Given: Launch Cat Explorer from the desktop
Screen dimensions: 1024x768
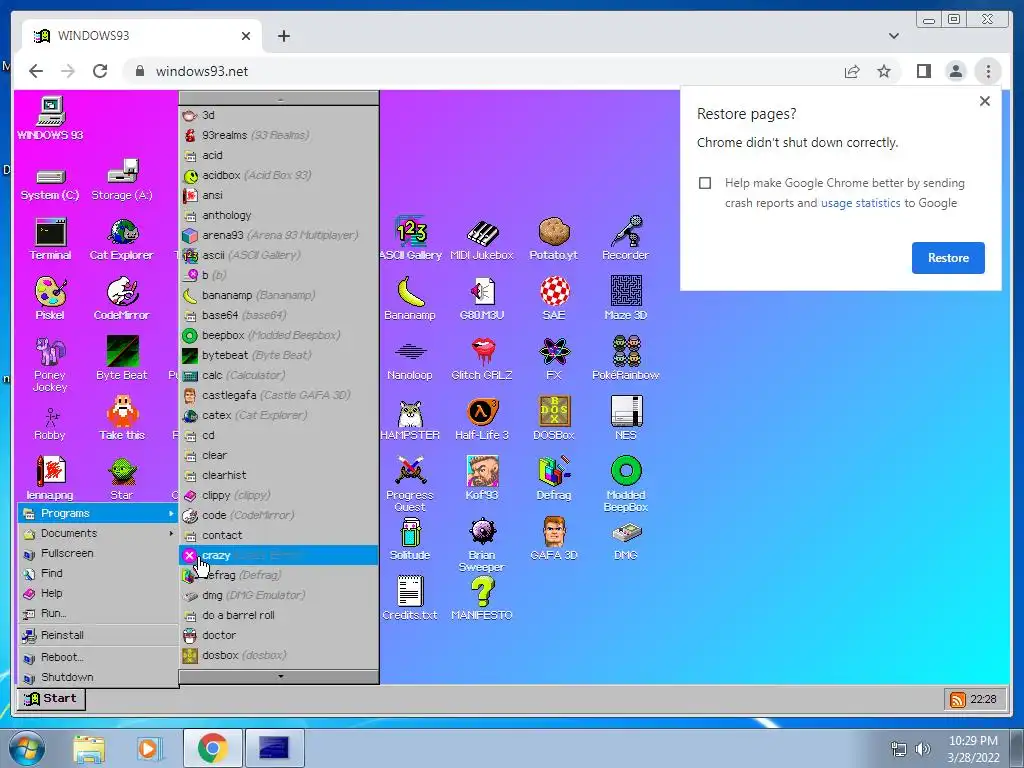Looking at the screenshot, I should pos(122,239).
